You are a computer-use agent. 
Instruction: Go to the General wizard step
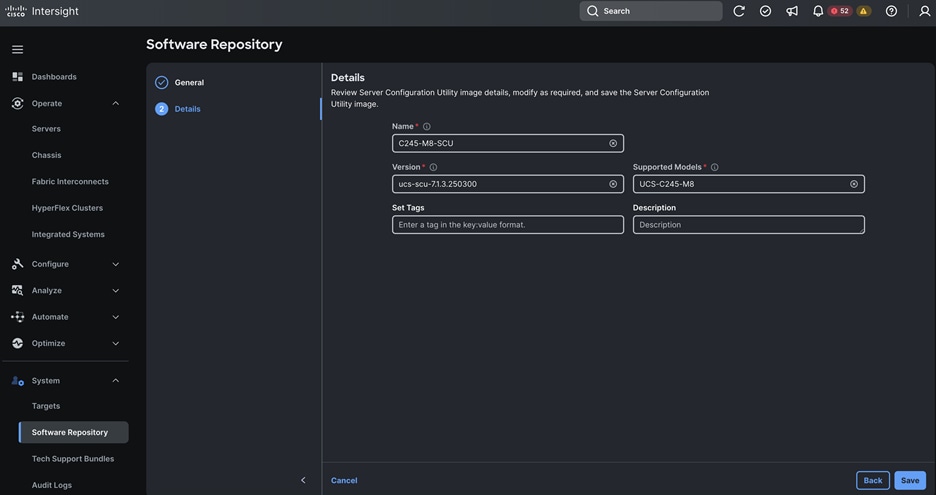click(189, 82)
